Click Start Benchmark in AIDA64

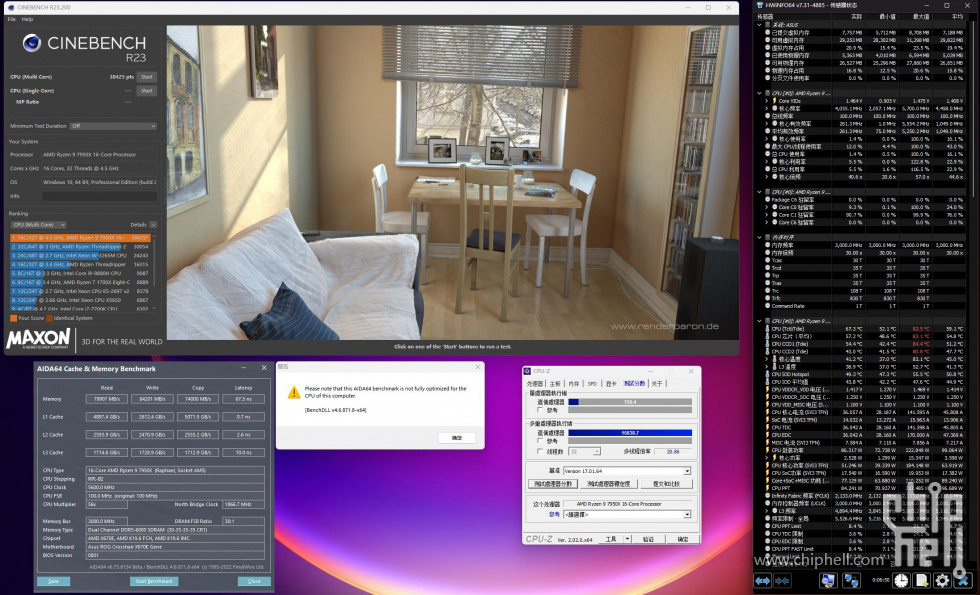(x=154, y=581)
